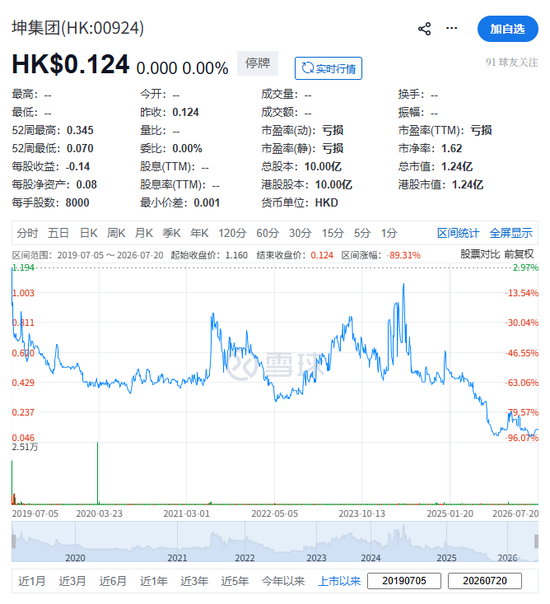Image resolution: width=550 pixels, height=604 pixels.
Task: Open 区间统计 link
Action: click(x=458, y=233)
